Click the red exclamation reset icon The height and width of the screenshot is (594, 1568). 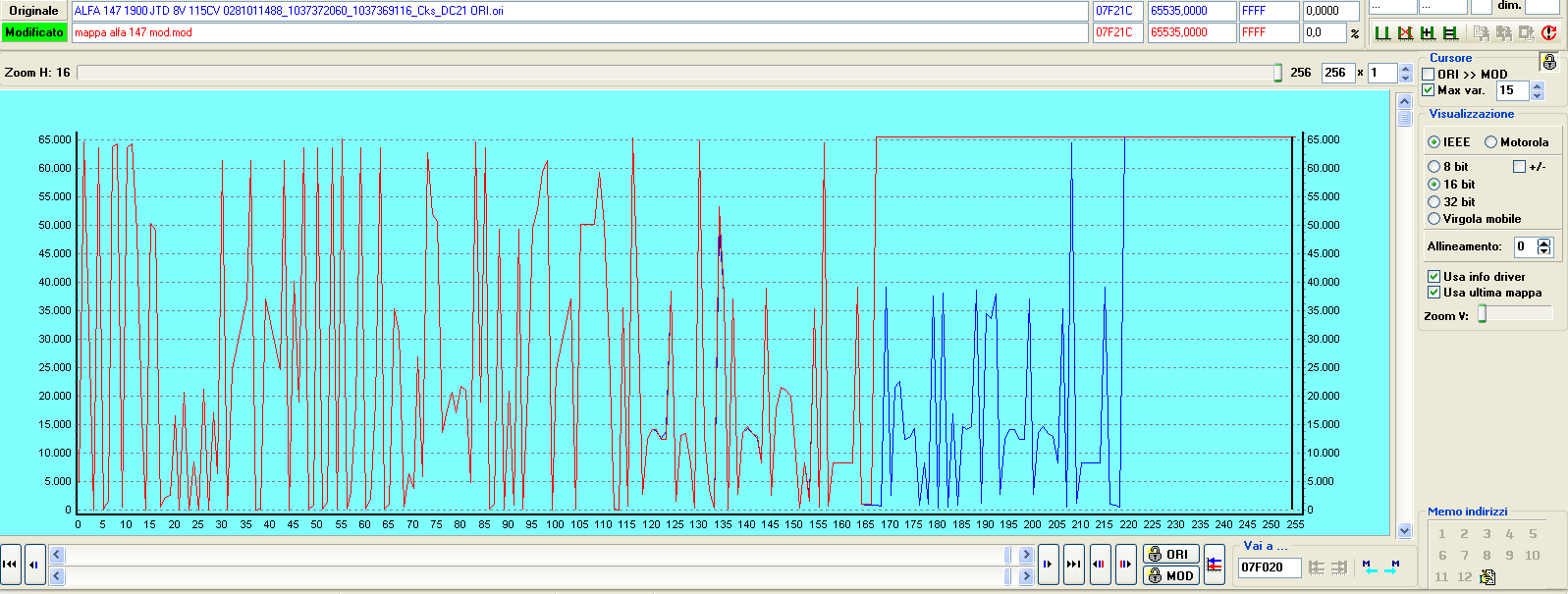click(1548, 32)
